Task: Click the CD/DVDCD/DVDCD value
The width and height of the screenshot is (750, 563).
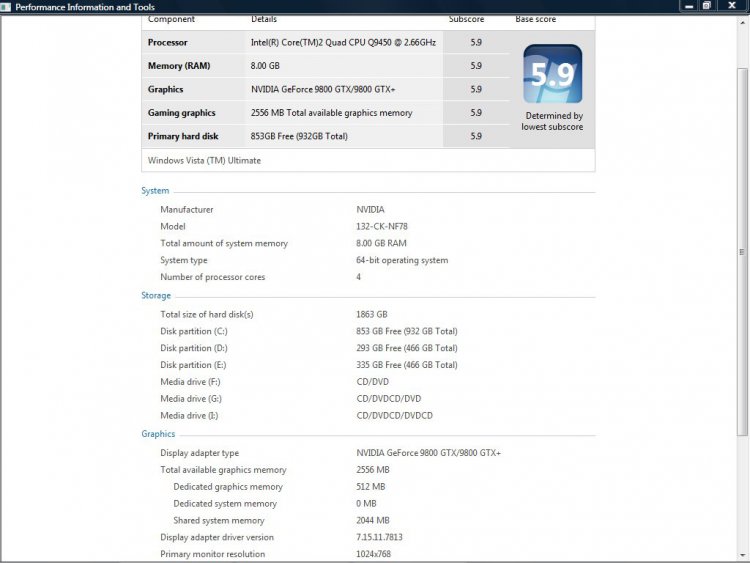Action: coord(395,416)
